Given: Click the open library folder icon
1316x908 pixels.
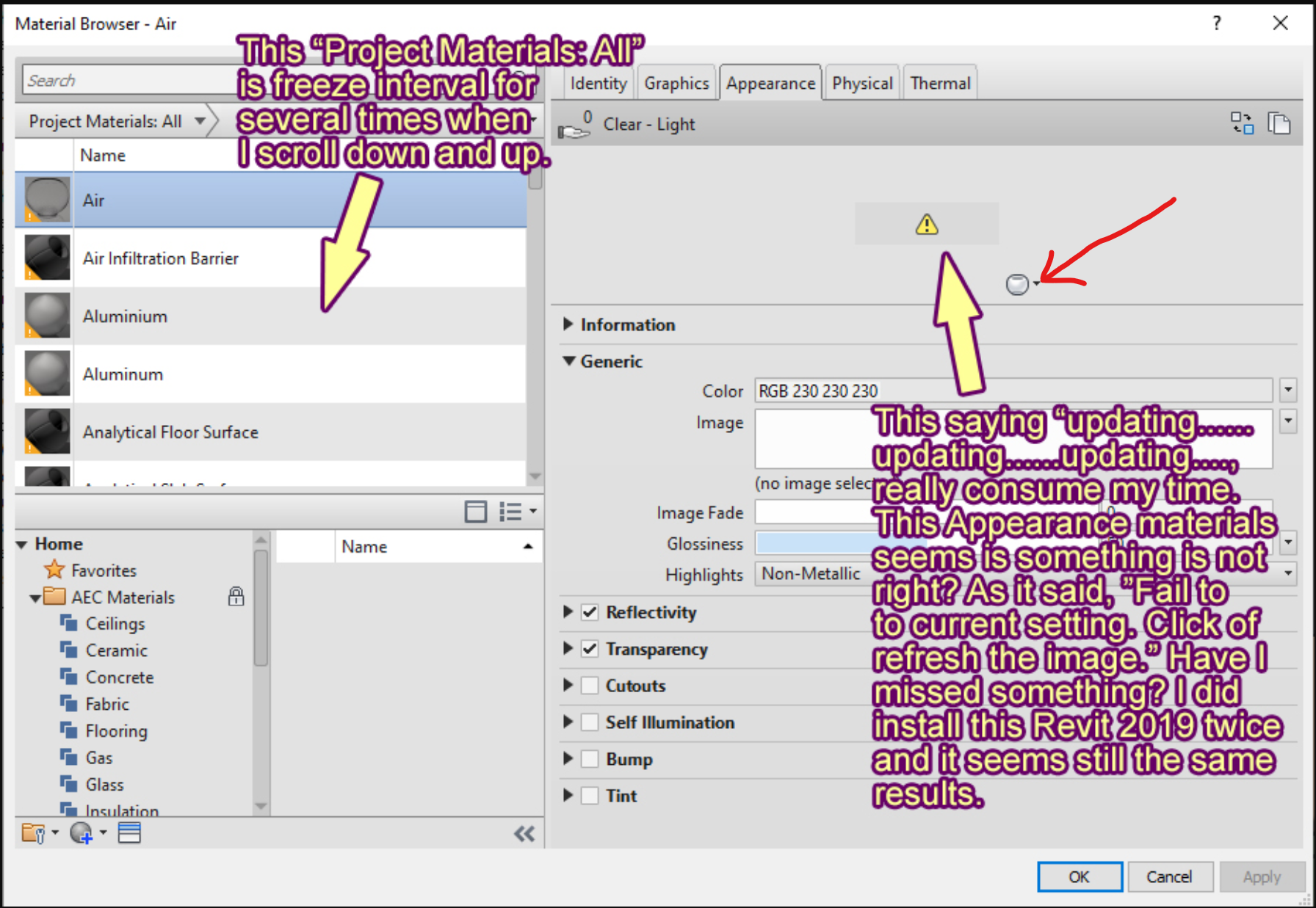Looking at the screenshot, I should pyautogui.click(x=40, y=833).
